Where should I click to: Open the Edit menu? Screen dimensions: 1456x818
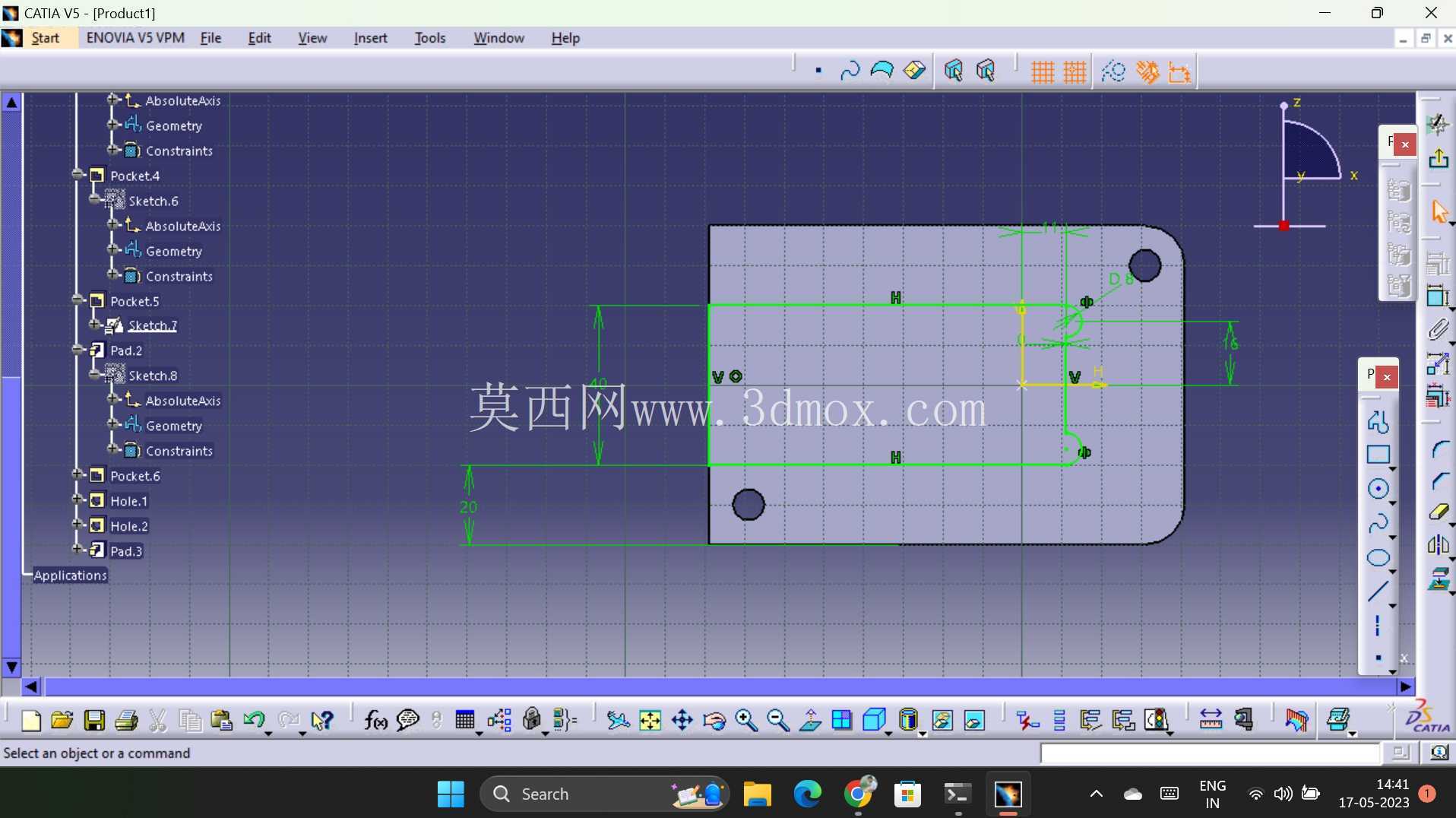259,38
